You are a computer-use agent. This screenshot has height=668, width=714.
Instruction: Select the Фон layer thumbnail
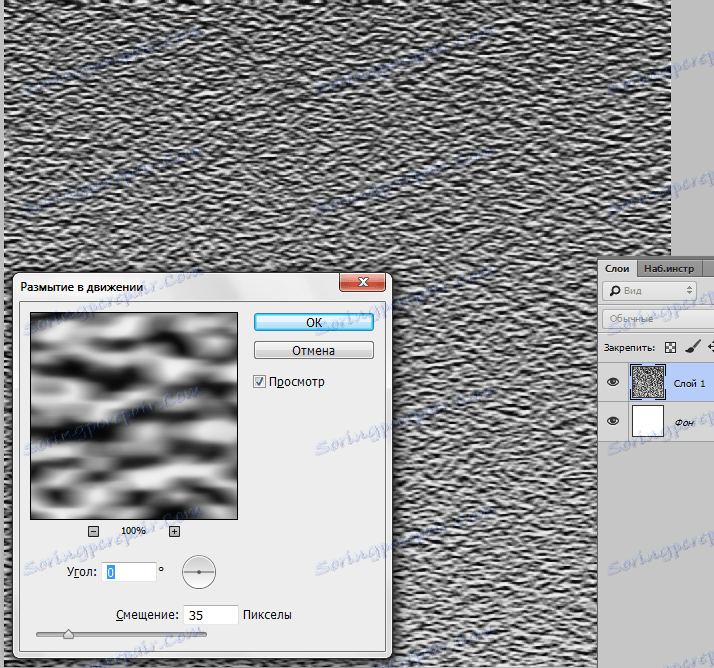pyautogui.click(x=648, y=421)
